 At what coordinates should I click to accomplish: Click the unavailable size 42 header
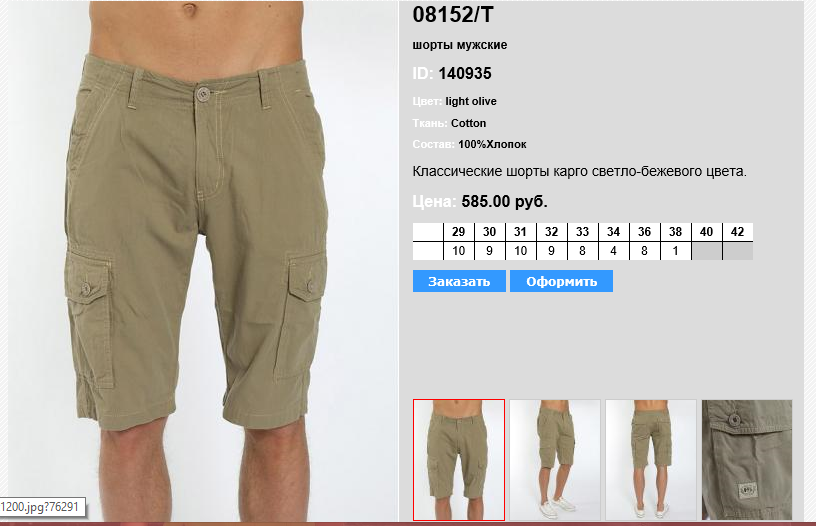pyautogui.click(x=737, y=232)
